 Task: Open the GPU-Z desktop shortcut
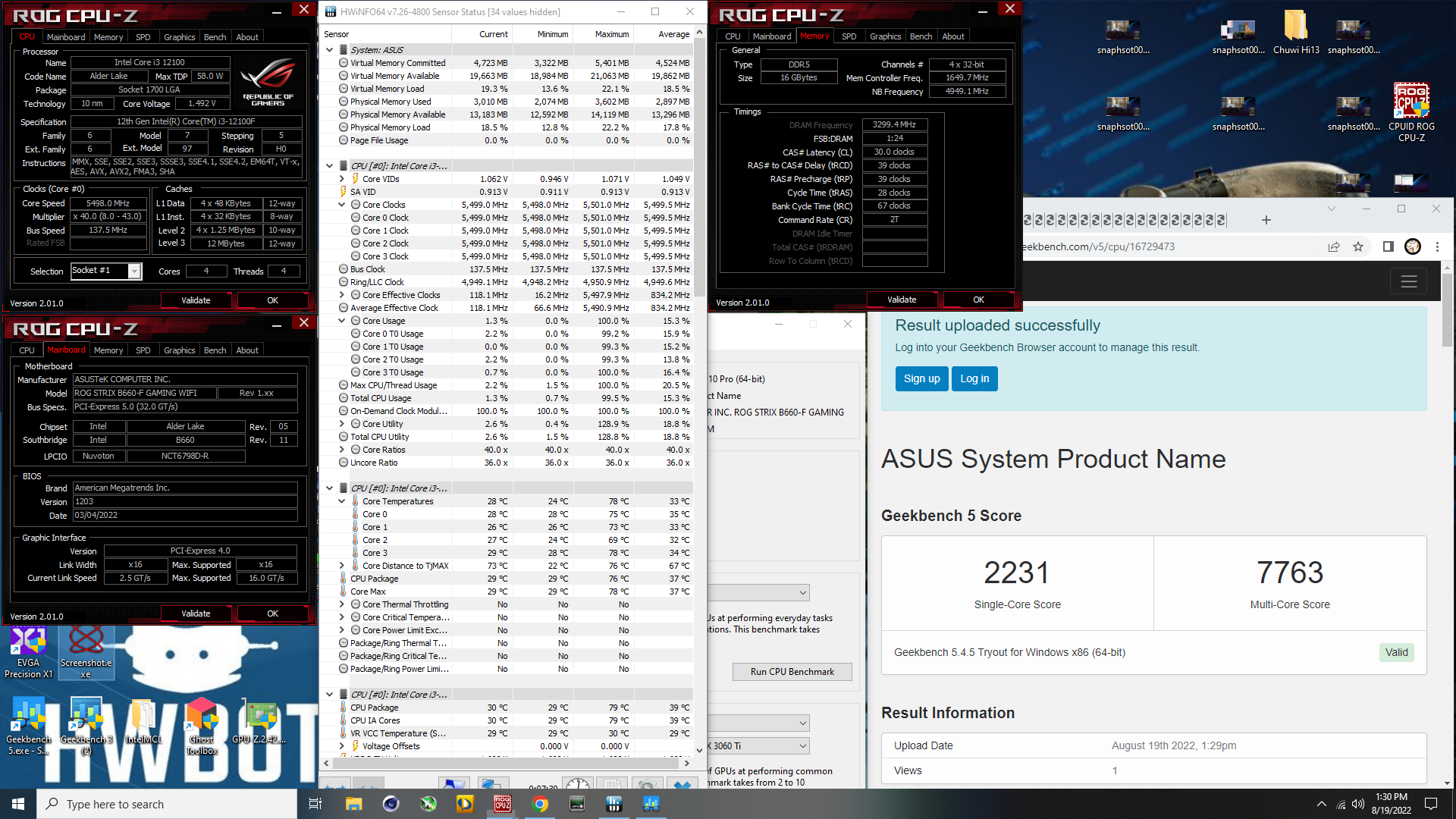point(259,722)
